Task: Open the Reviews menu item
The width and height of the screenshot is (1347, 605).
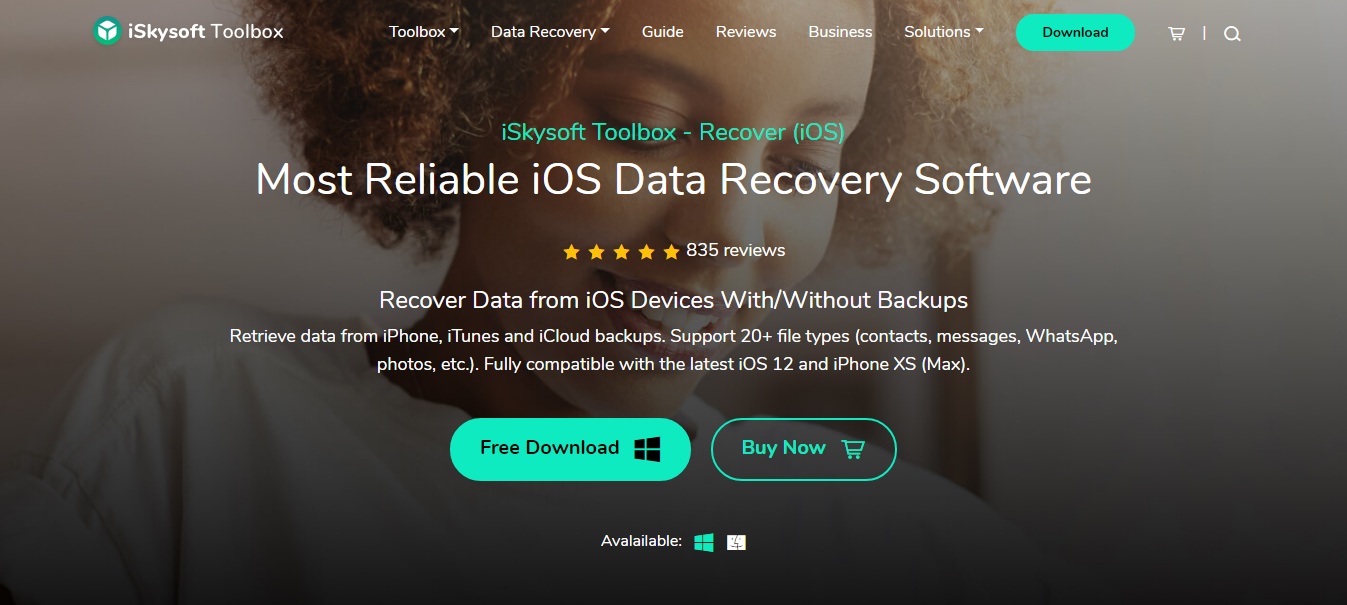Action: pyautogui.click(x=746, y=32)
